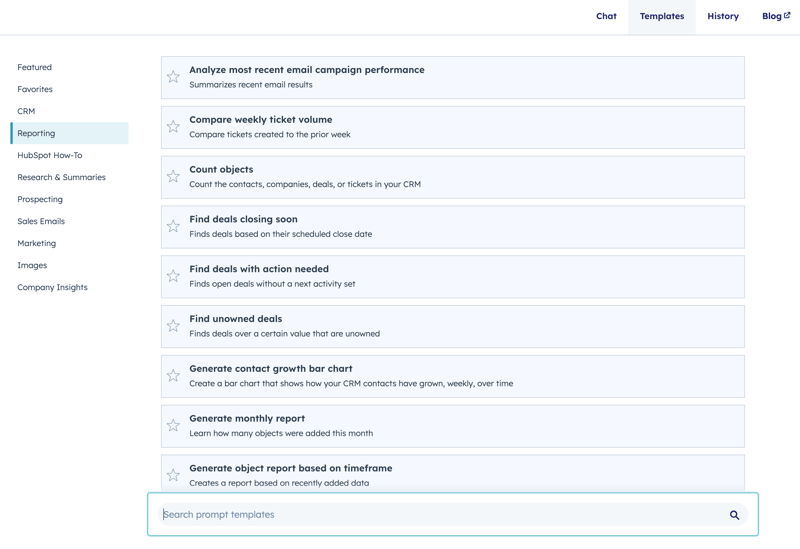Choose the Count objects template
800x549 pixels.
(453, 177)
